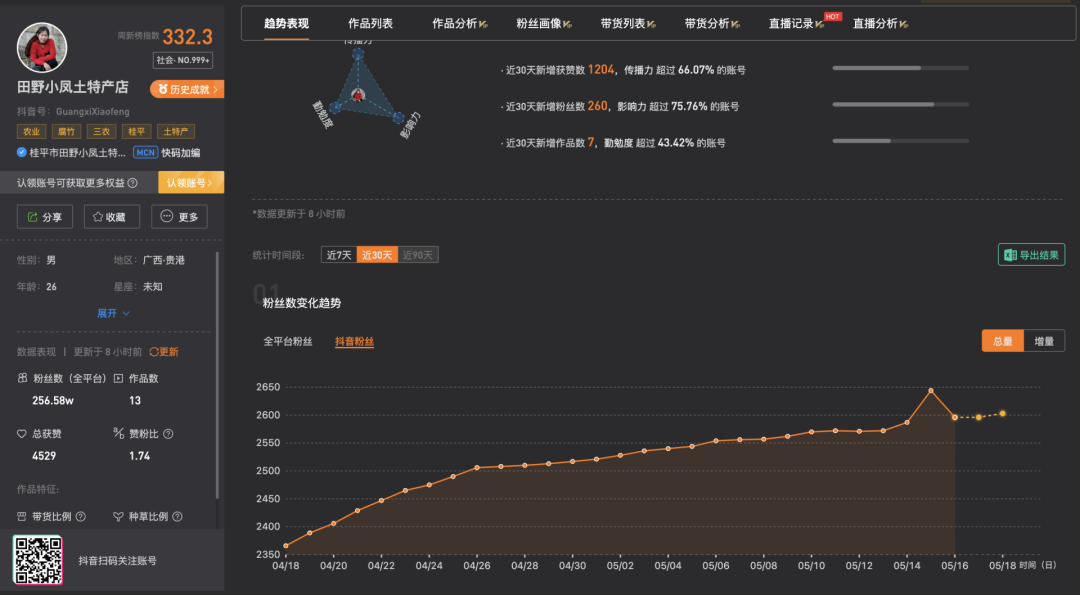Click the help icon beside 赞粉比
1080x595 pixels.
(x=168, y=434)
